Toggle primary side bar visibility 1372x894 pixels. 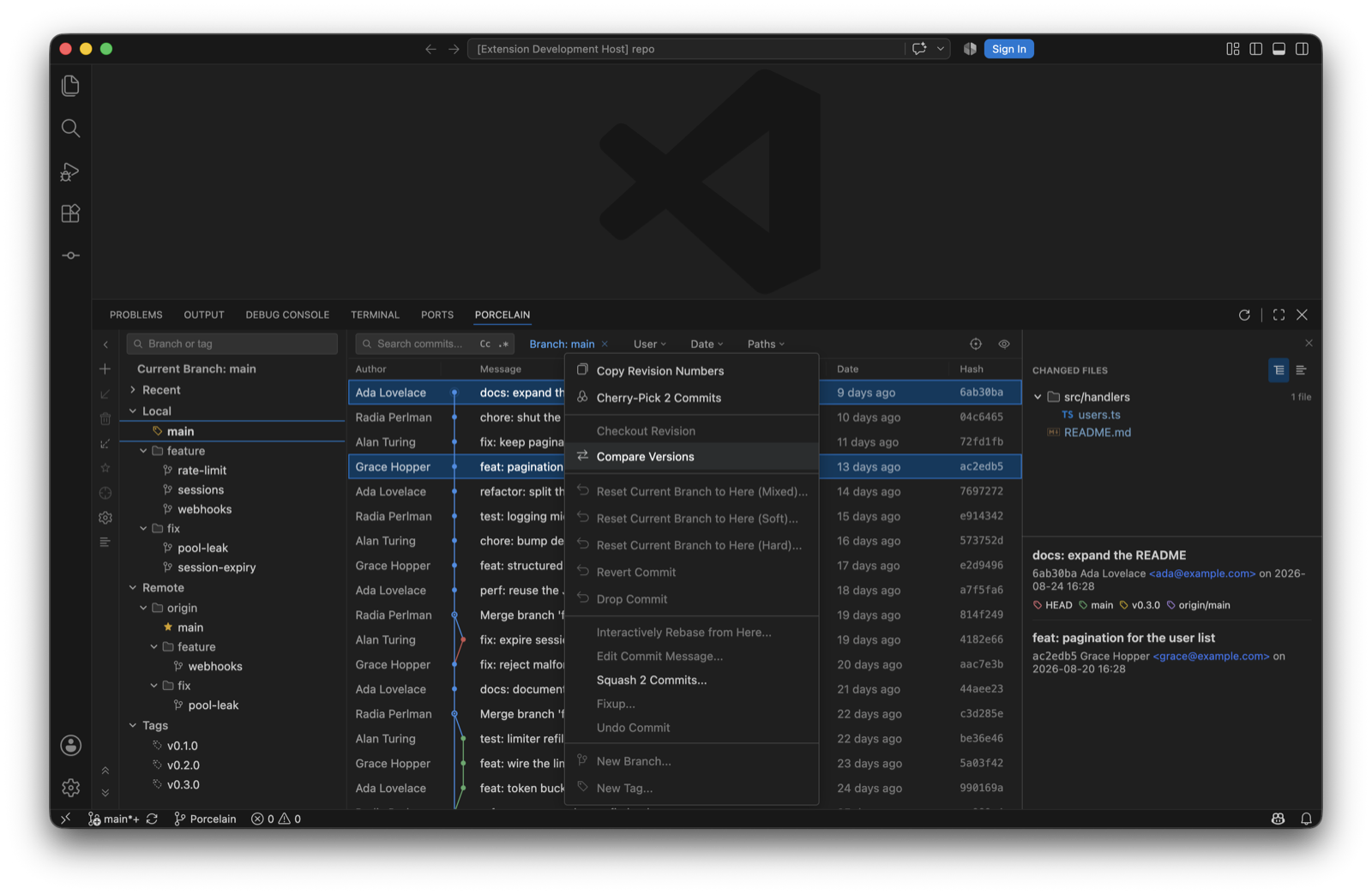tap(1256, 49)
